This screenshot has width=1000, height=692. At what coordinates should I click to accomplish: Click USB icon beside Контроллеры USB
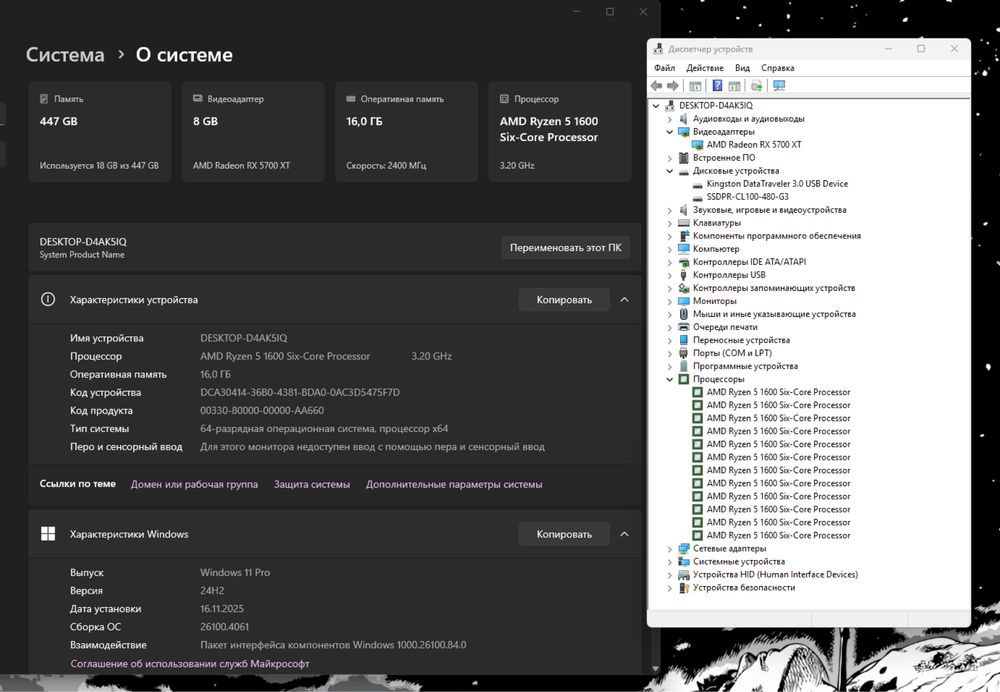pyautogui.click(x=684, y=275)
